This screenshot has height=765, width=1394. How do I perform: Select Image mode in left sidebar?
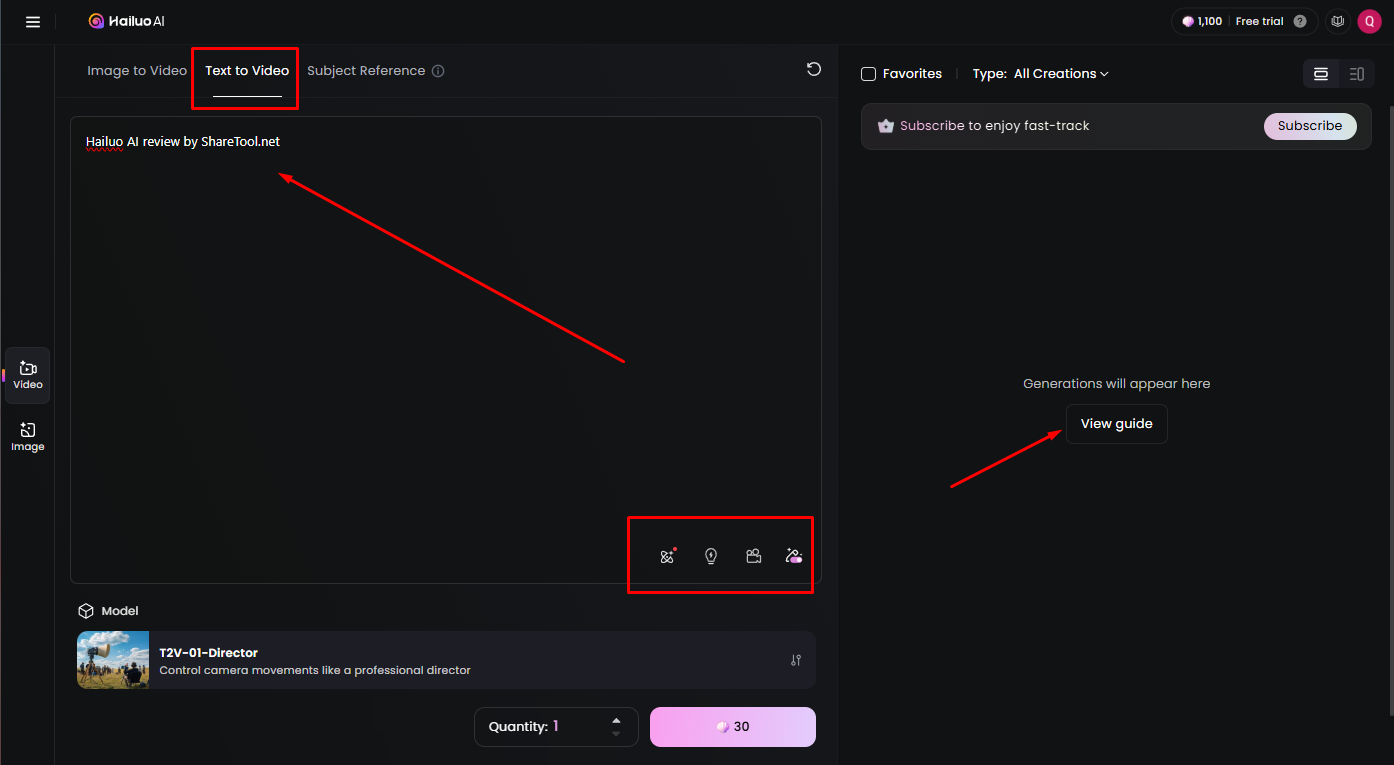tap(28, 437)
